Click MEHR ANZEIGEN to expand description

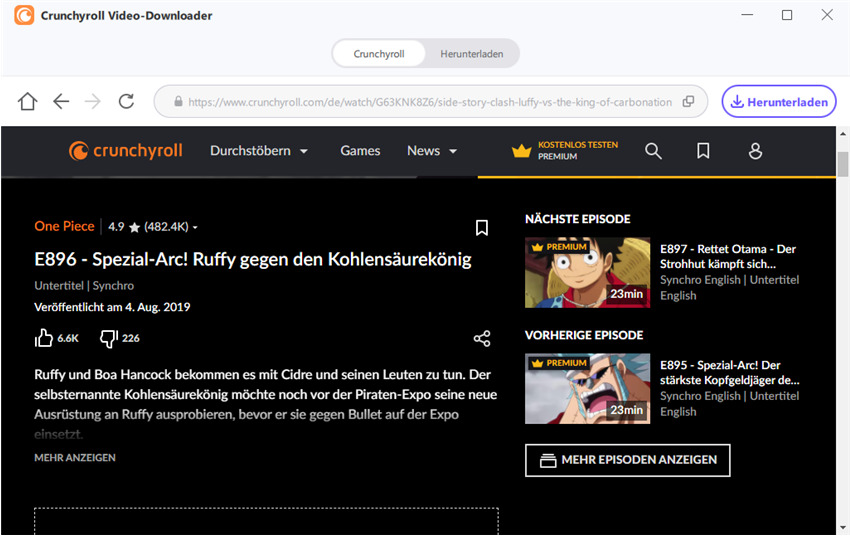click(x=75, y=458)
